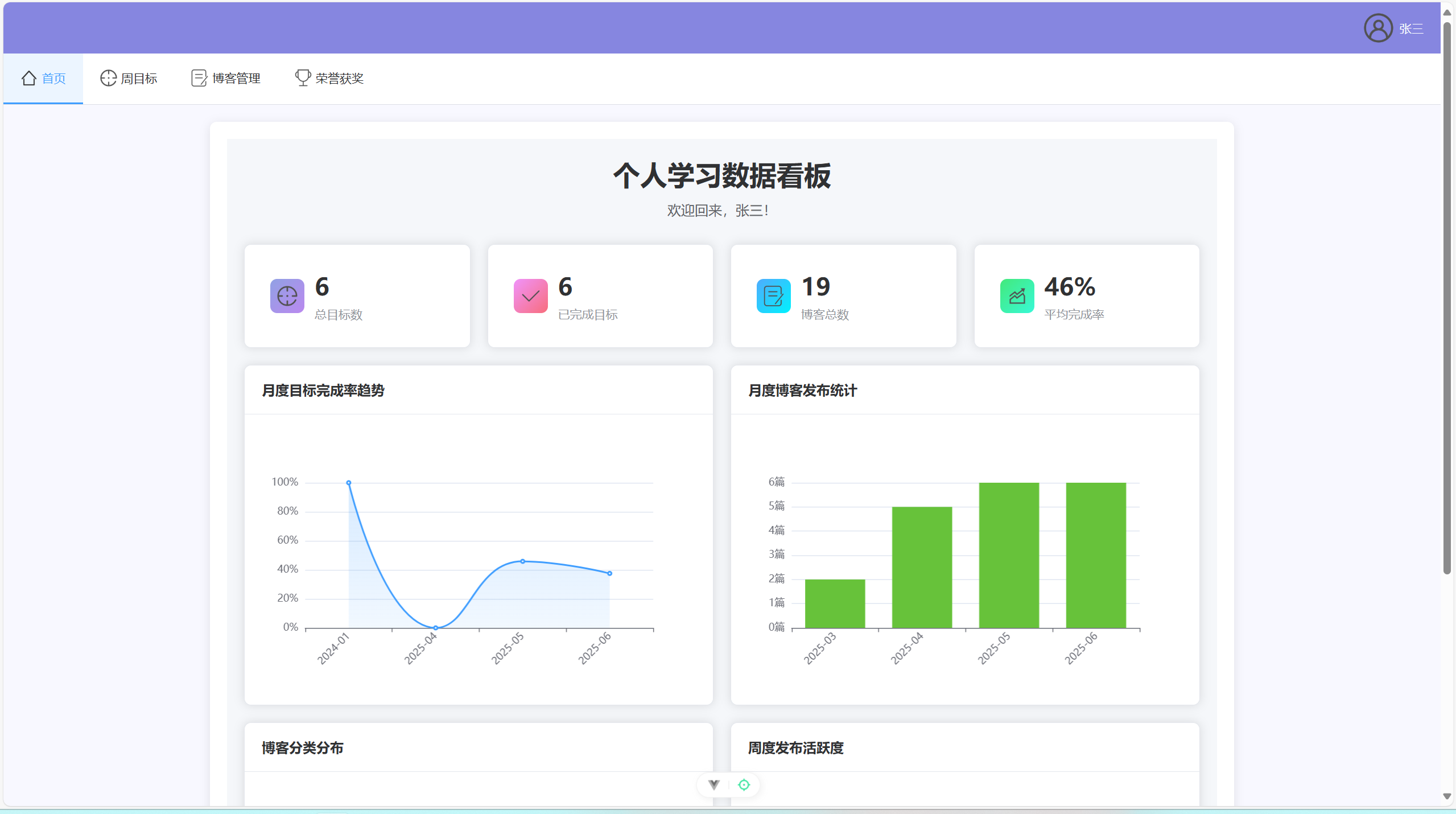The height and width of the screenshot is (814, 1456).
Task: Click the green component inspector target icon
Action: tap(744, 785)
